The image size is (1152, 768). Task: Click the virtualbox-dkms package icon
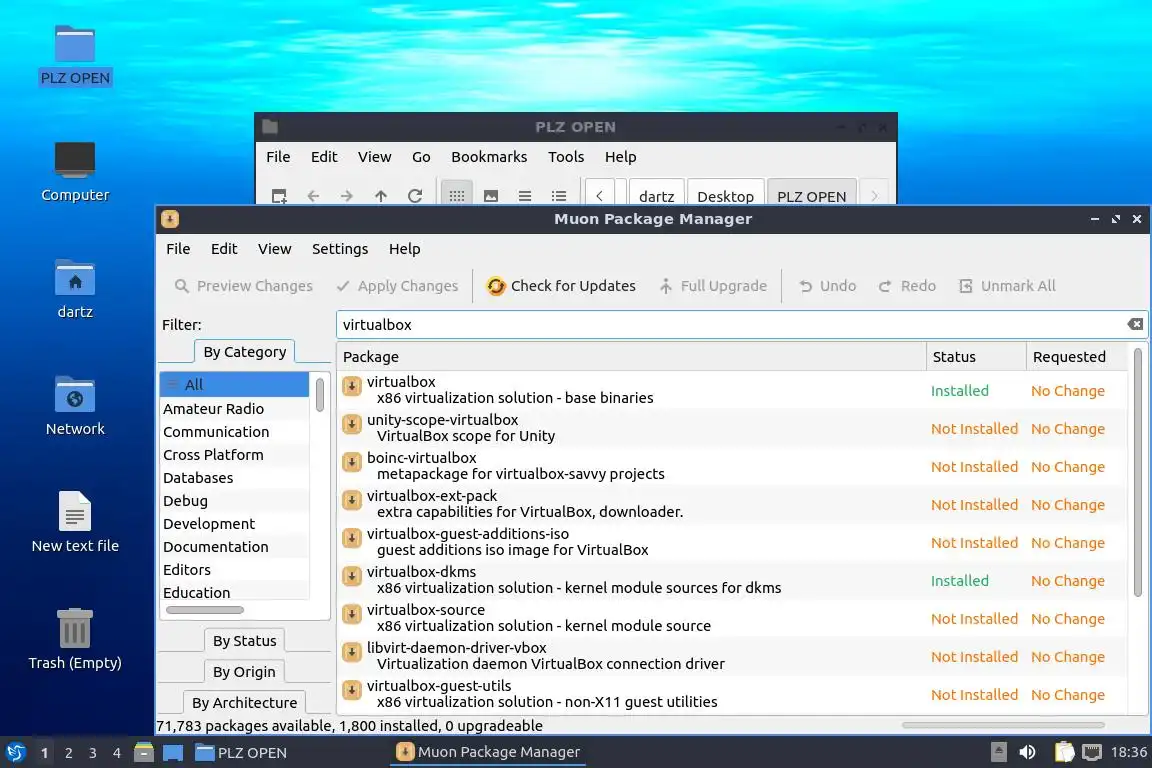point(352,576)
